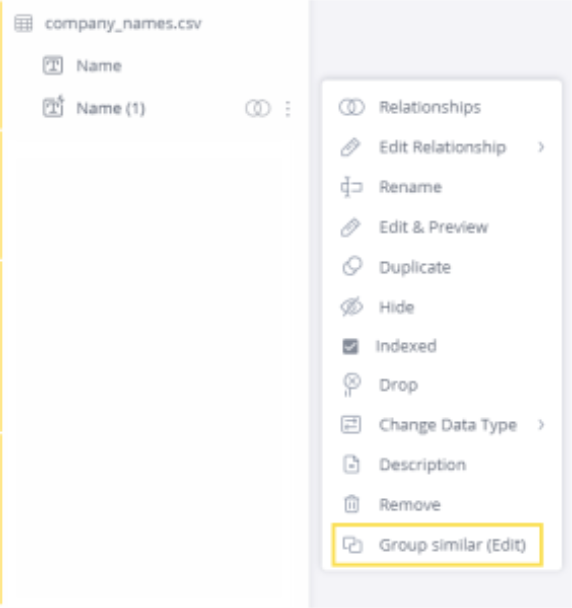Viewport: 572px width, 608px height.
Task: Click the Duplicate overlapping circles icon
Action: pos(352,266)
